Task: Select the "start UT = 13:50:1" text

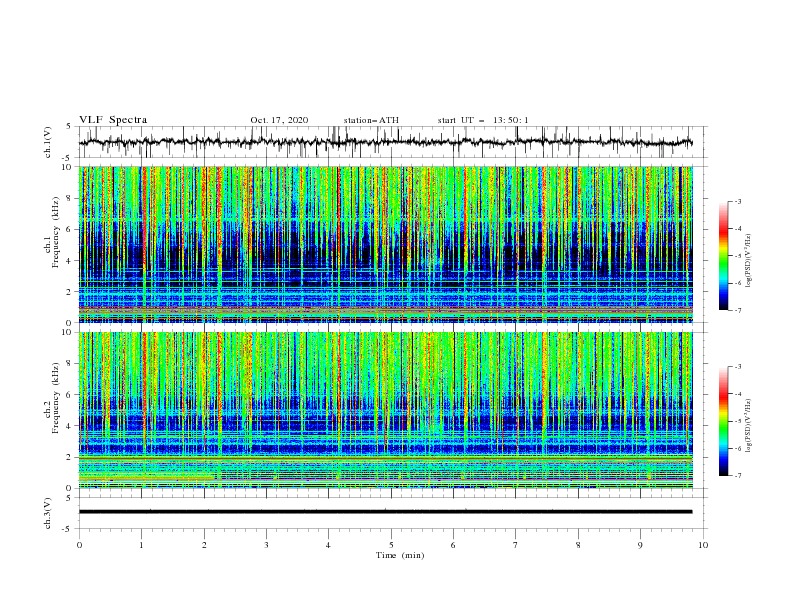Action: (x=483, y=120)
